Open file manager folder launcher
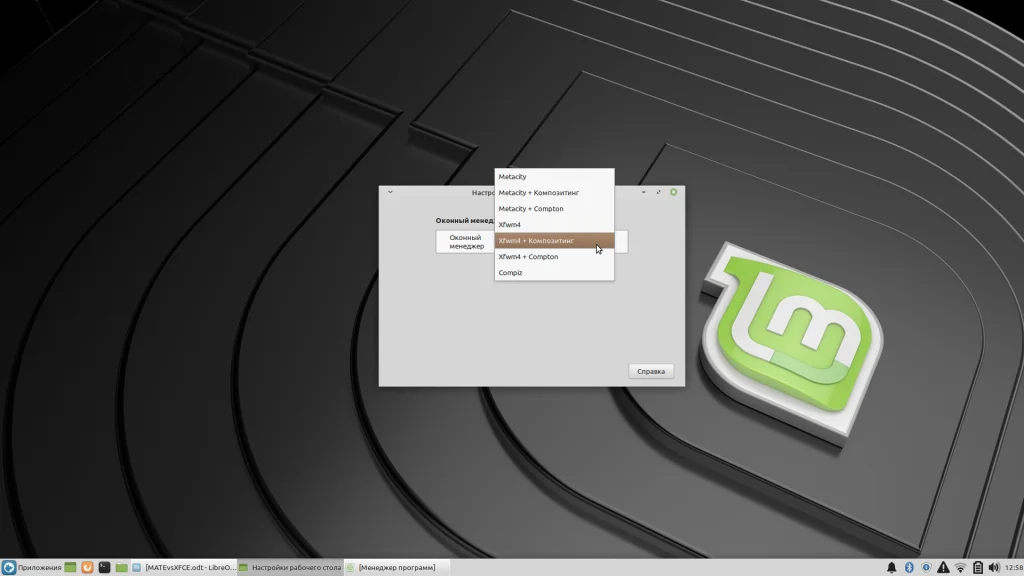The image size is (1024, 576). (x=121, y=568)
